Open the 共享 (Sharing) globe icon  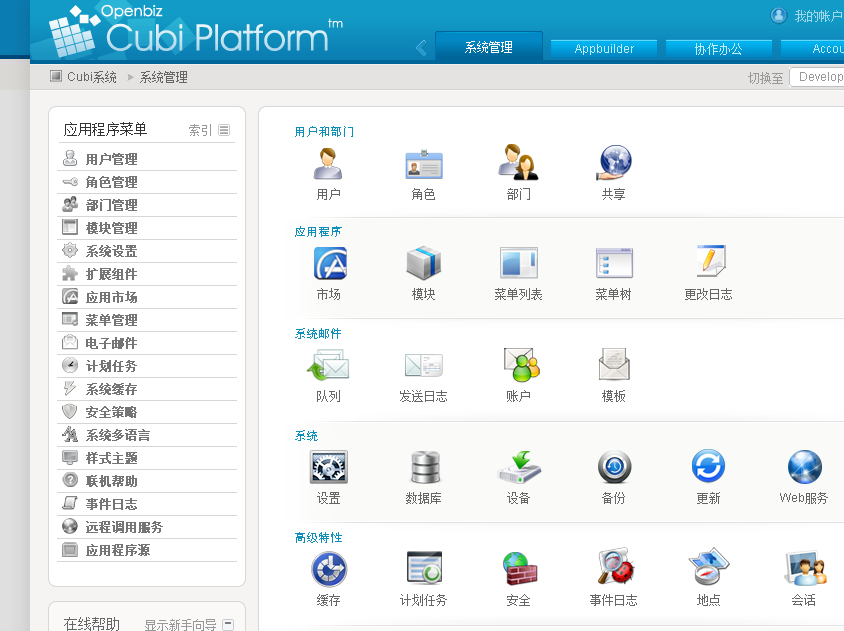point(614,163)
